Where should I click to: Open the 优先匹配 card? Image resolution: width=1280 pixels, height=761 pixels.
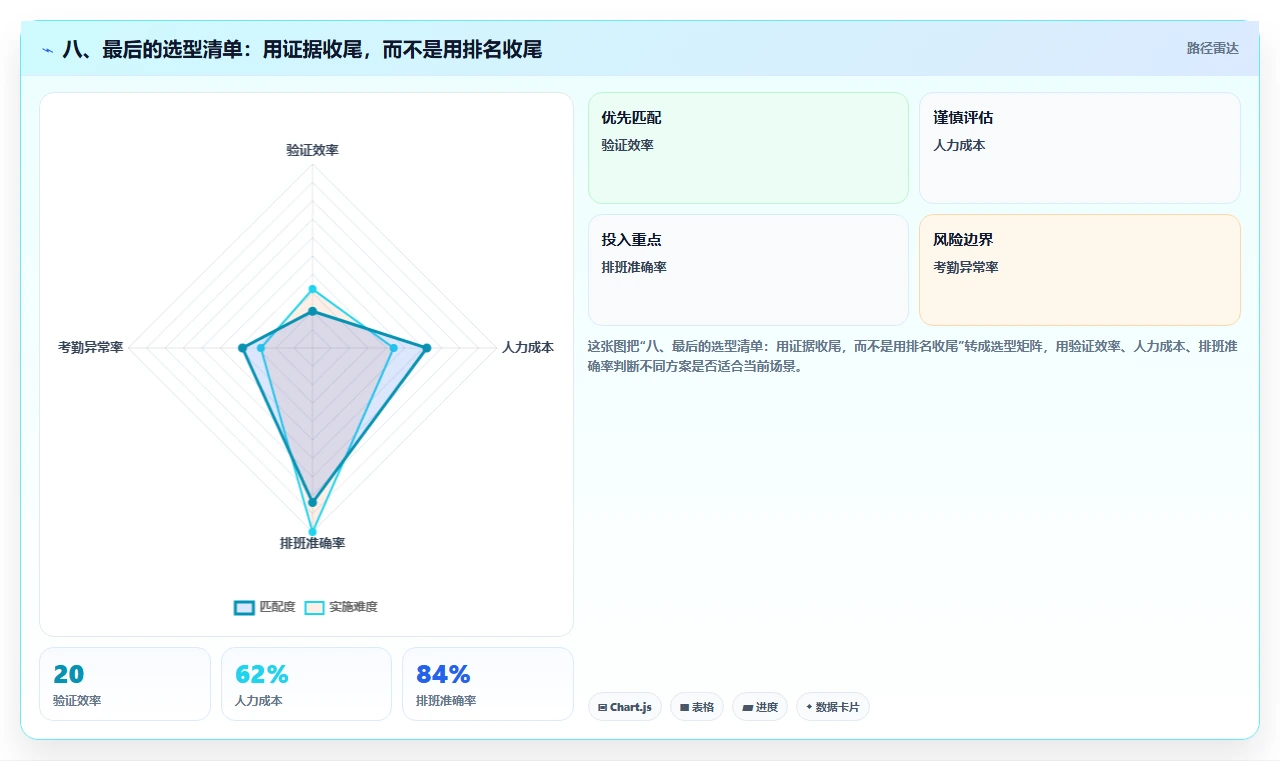pyautogui.click(x=748, y=148)
